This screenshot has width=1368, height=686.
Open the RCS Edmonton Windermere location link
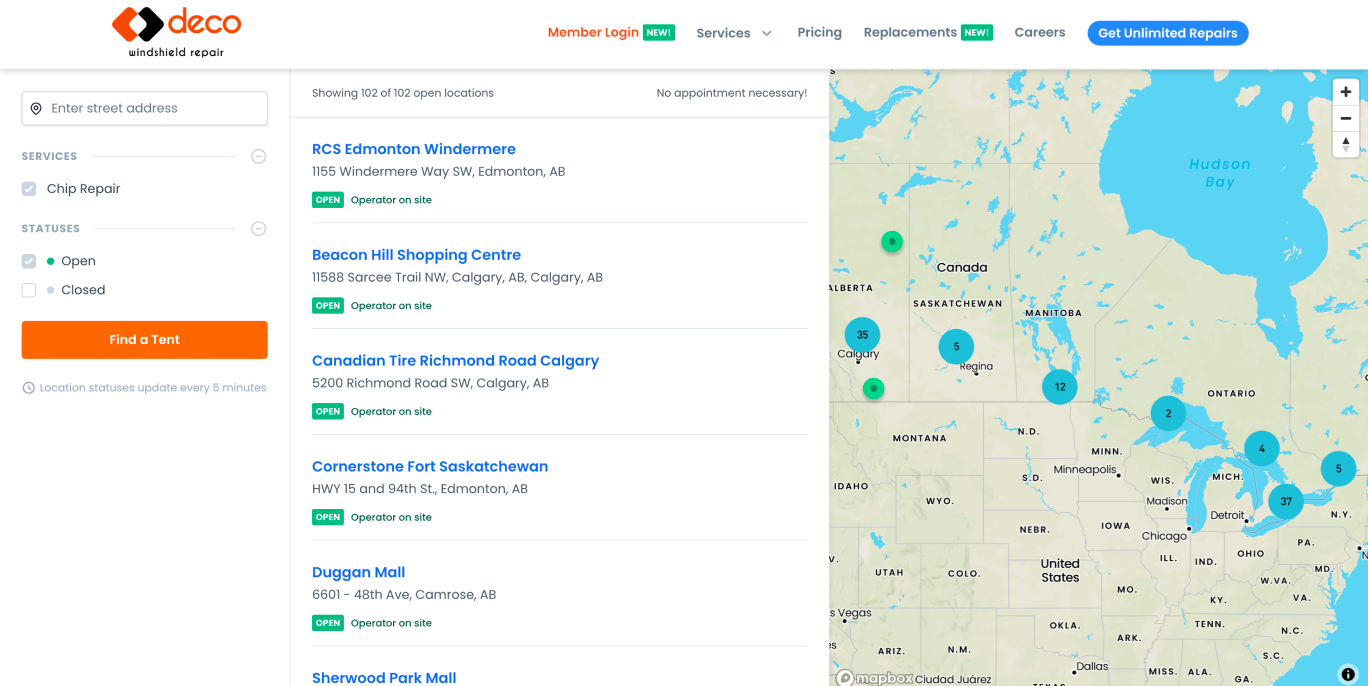413,148
